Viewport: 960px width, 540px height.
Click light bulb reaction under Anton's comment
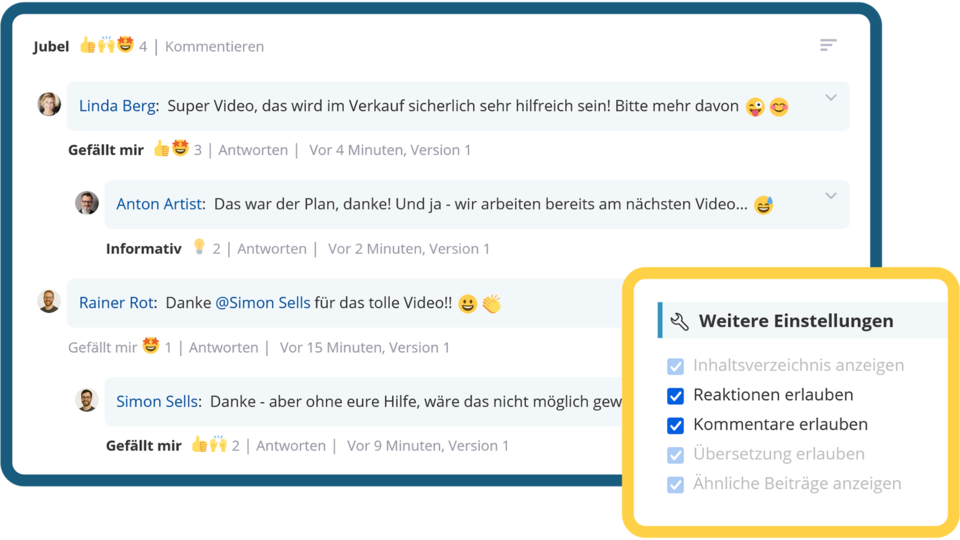[199, 246]
